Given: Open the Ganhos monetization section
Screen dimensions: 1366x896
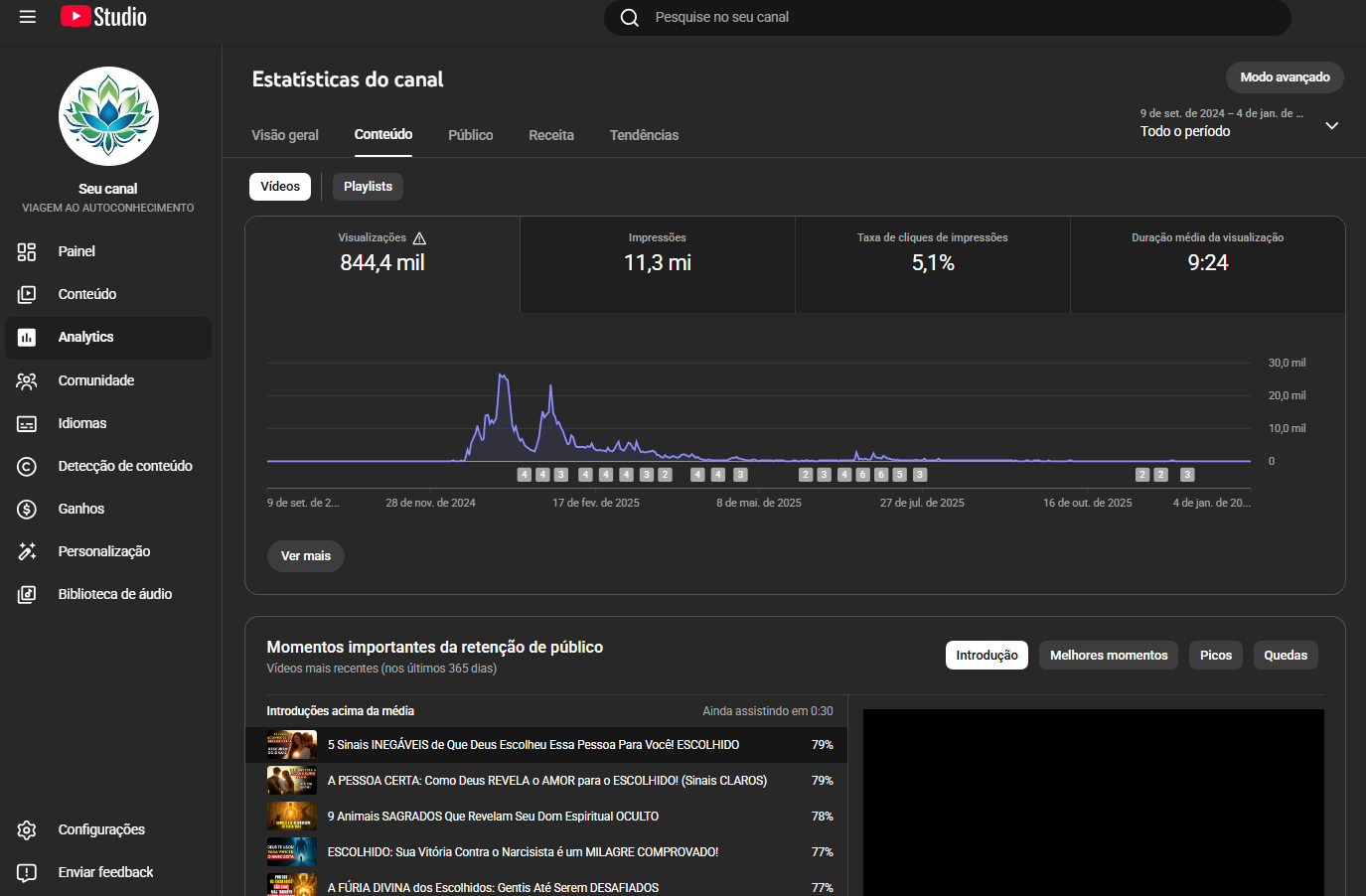Looking at the screenshot, I should (108, 509).
